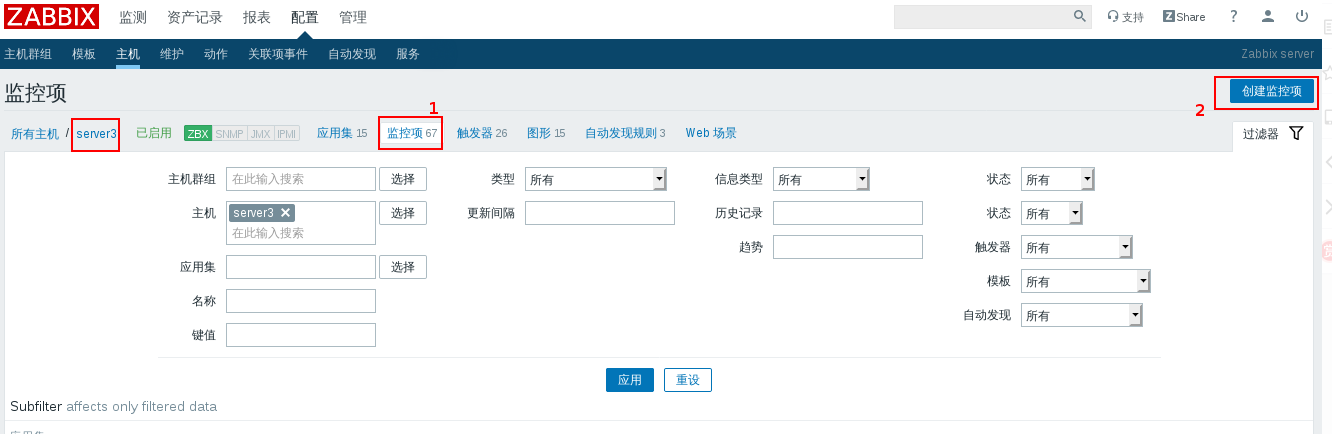Remove the server3 tag from host filter
Screen dimensions: 1332x434
point(285,213)
